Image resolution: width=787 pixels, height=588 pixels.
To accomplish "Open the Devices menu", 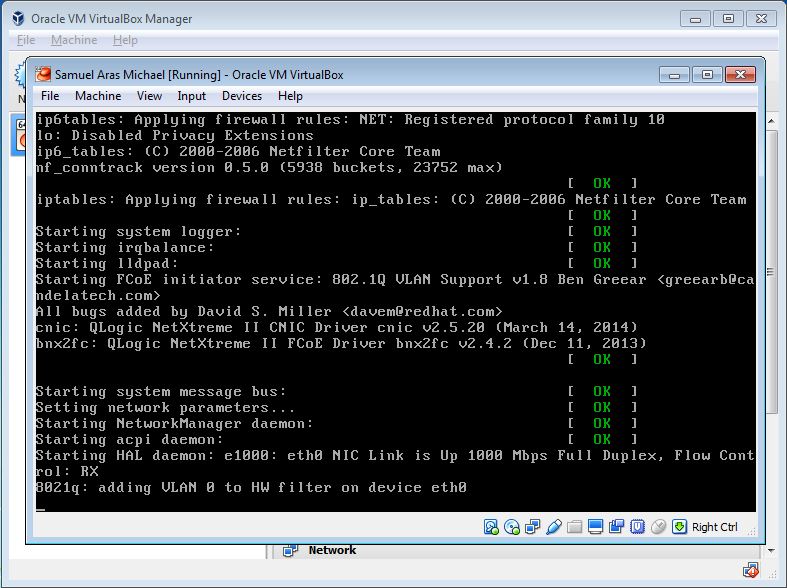I will (241, 96).
